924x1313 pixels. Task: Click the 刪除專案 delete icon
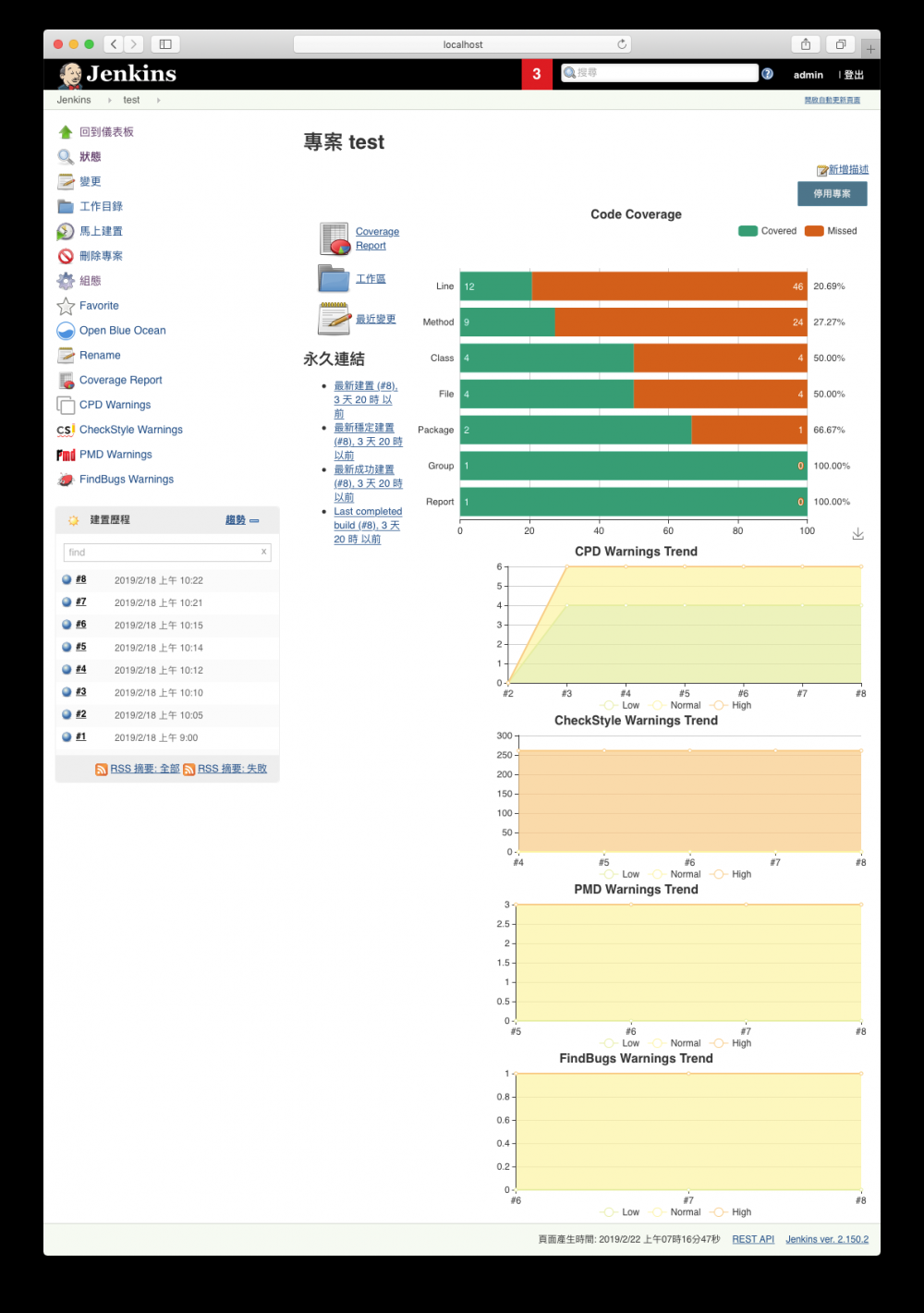click(x=65, y=256)
